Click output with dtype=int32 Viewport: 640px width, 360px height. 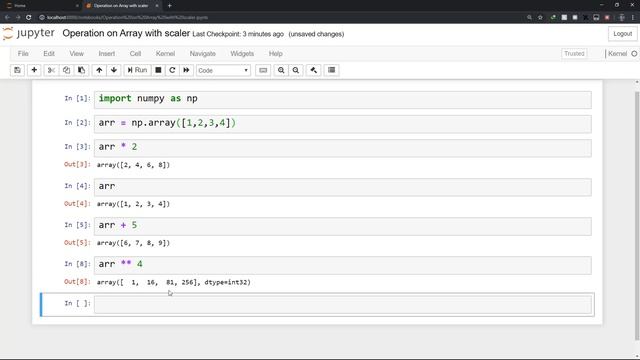click(173, 282)
